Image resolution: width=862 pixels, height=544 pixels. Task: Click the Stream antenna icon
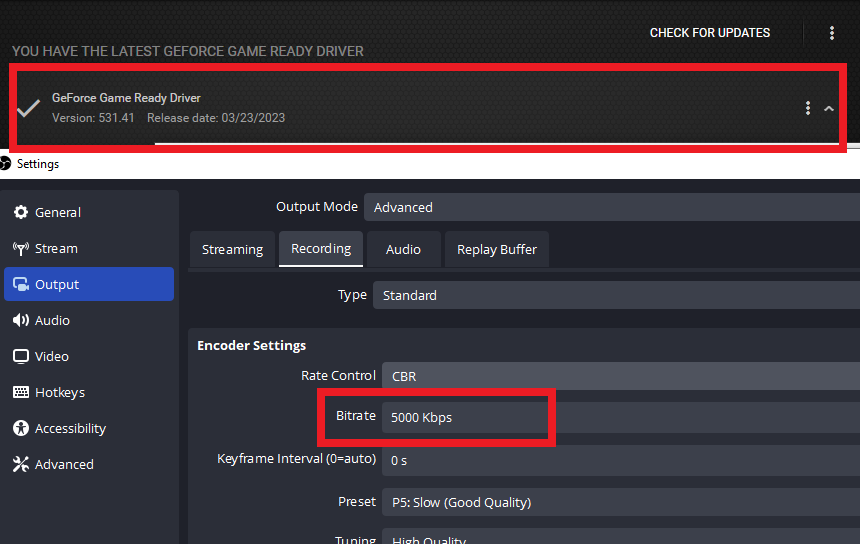[21, 248]
